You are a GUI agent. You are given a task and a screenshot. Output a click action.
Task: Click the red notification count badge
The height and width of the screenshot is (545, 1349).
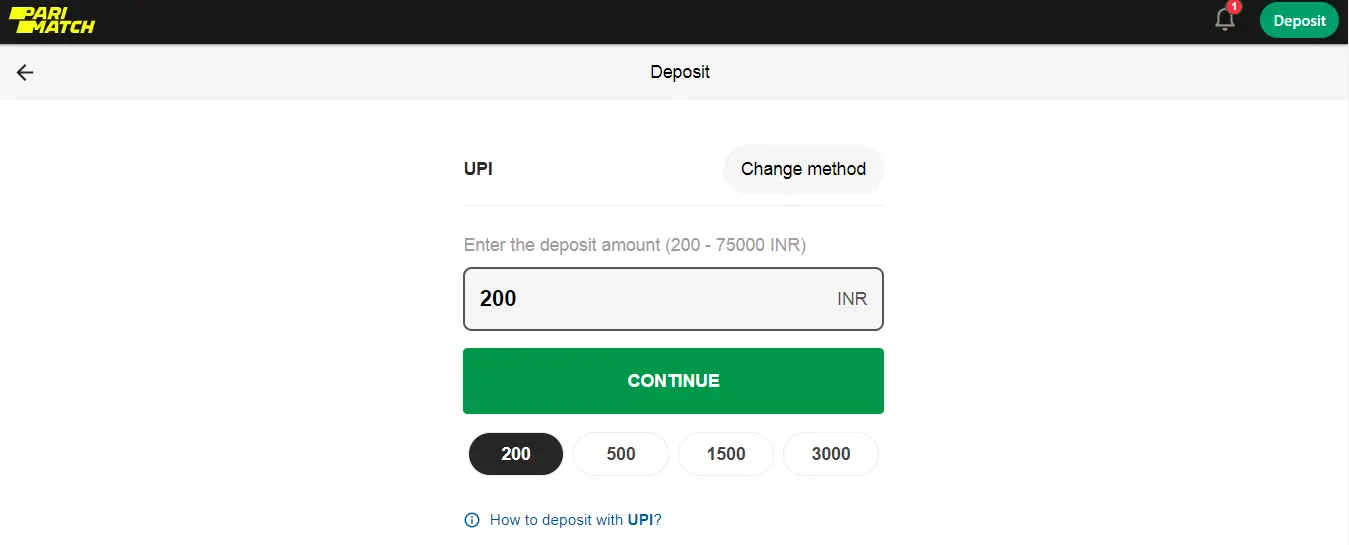click(1234, 7)
